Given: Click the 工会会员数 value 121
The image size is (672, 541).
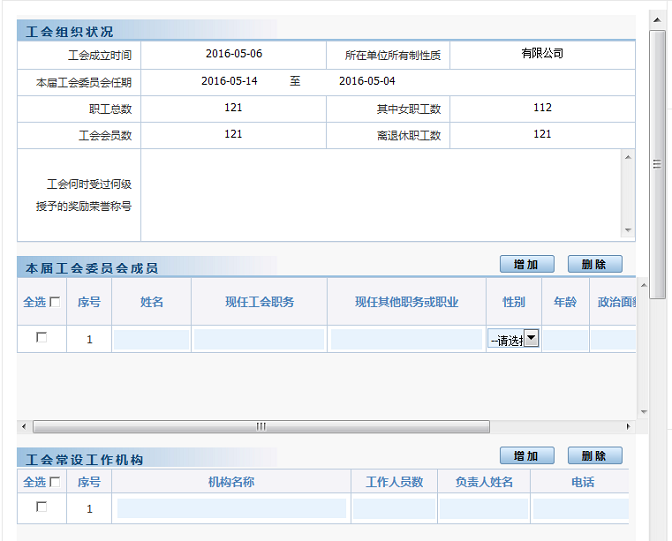Looking at the screenshot, I should click(233, 134).
